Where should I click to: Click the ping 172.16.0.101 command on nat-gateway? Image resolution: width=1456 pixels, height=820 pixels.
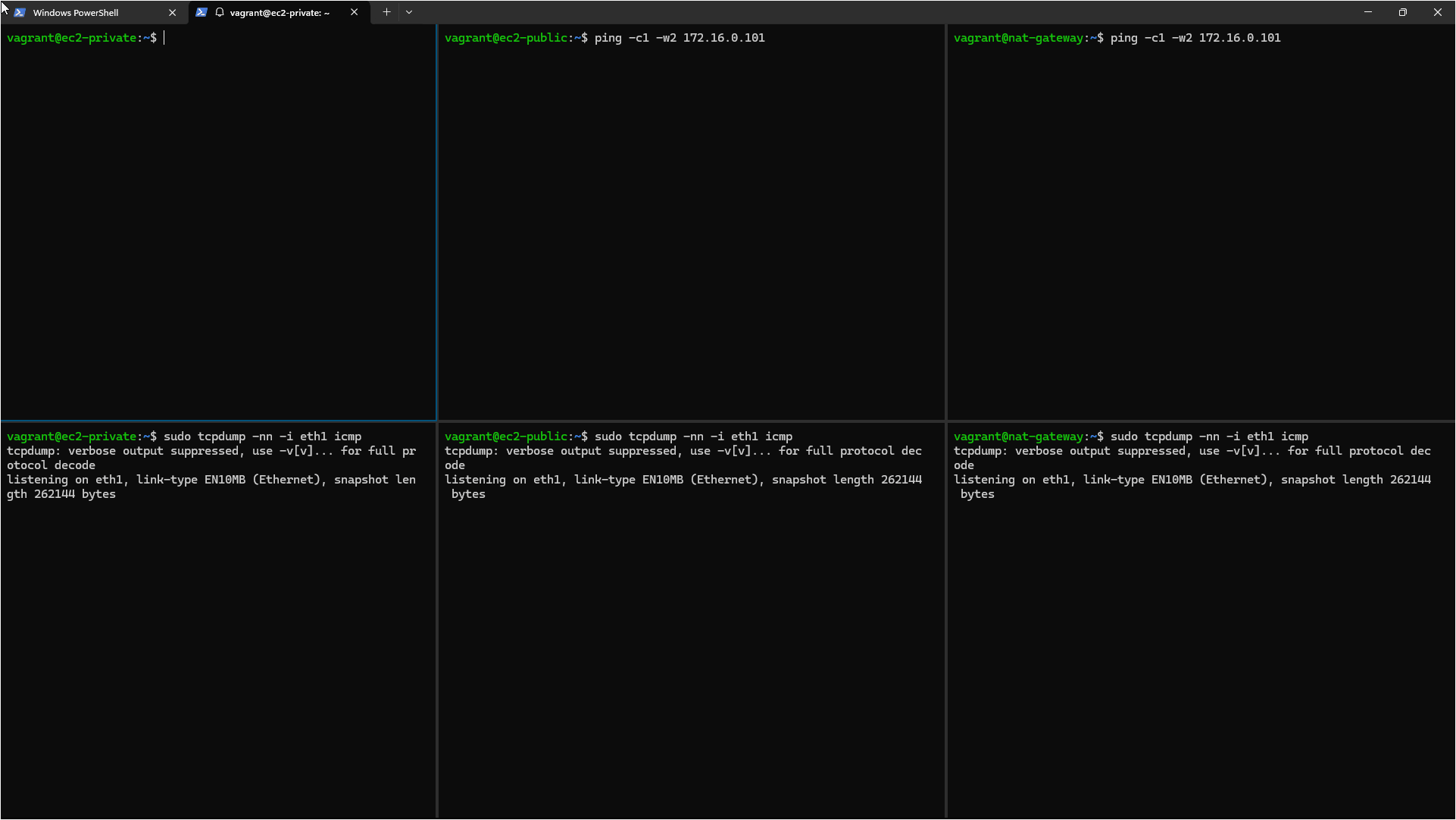coord(1195,38)
